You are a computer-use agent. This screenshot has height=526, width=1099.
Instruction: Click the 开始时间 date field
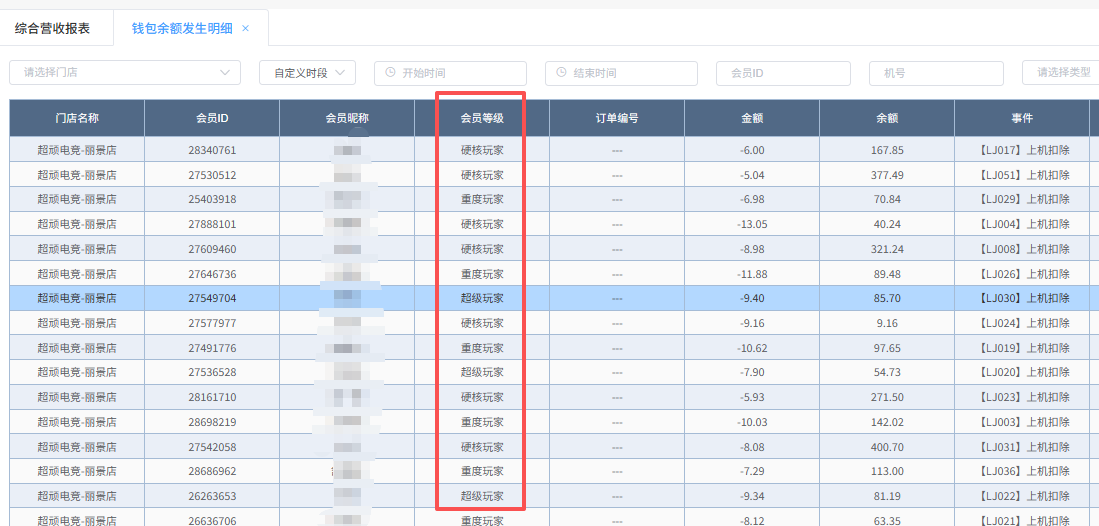tap(451, 73)
